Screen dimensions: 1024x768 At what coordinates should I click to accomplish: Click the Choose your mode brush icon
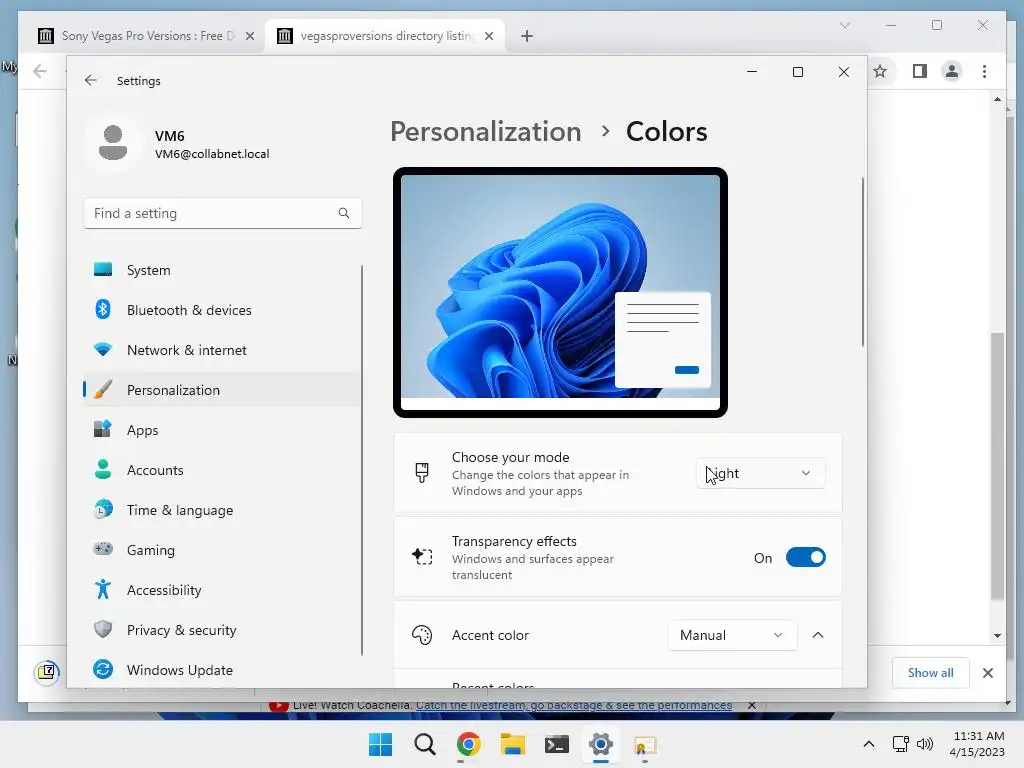[x=422, y=472]
